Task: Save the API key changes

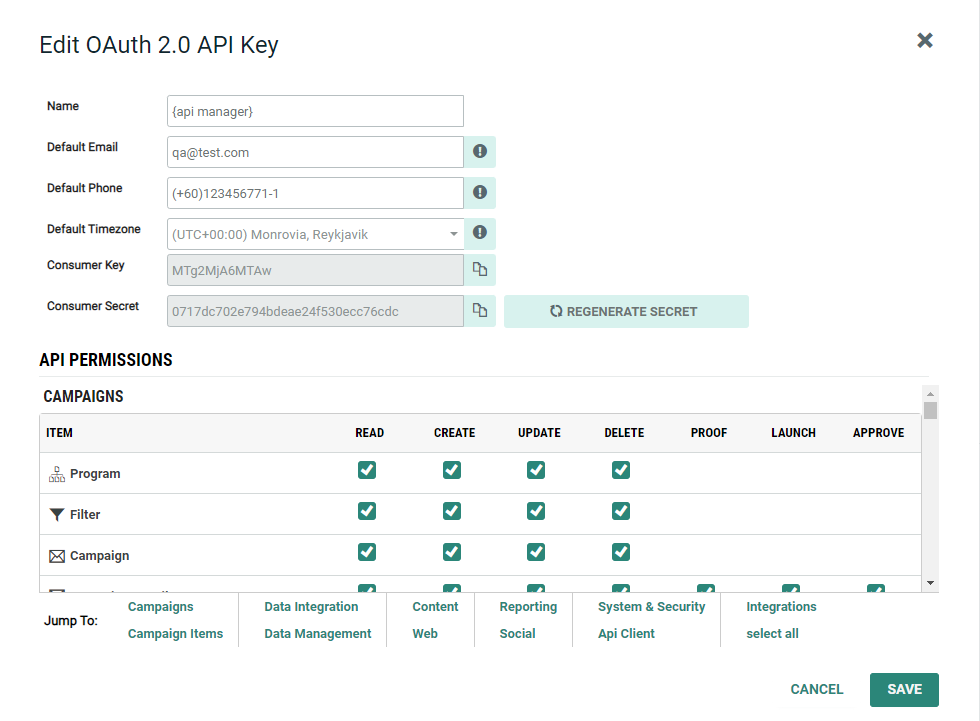Action: tap(904, 690)
